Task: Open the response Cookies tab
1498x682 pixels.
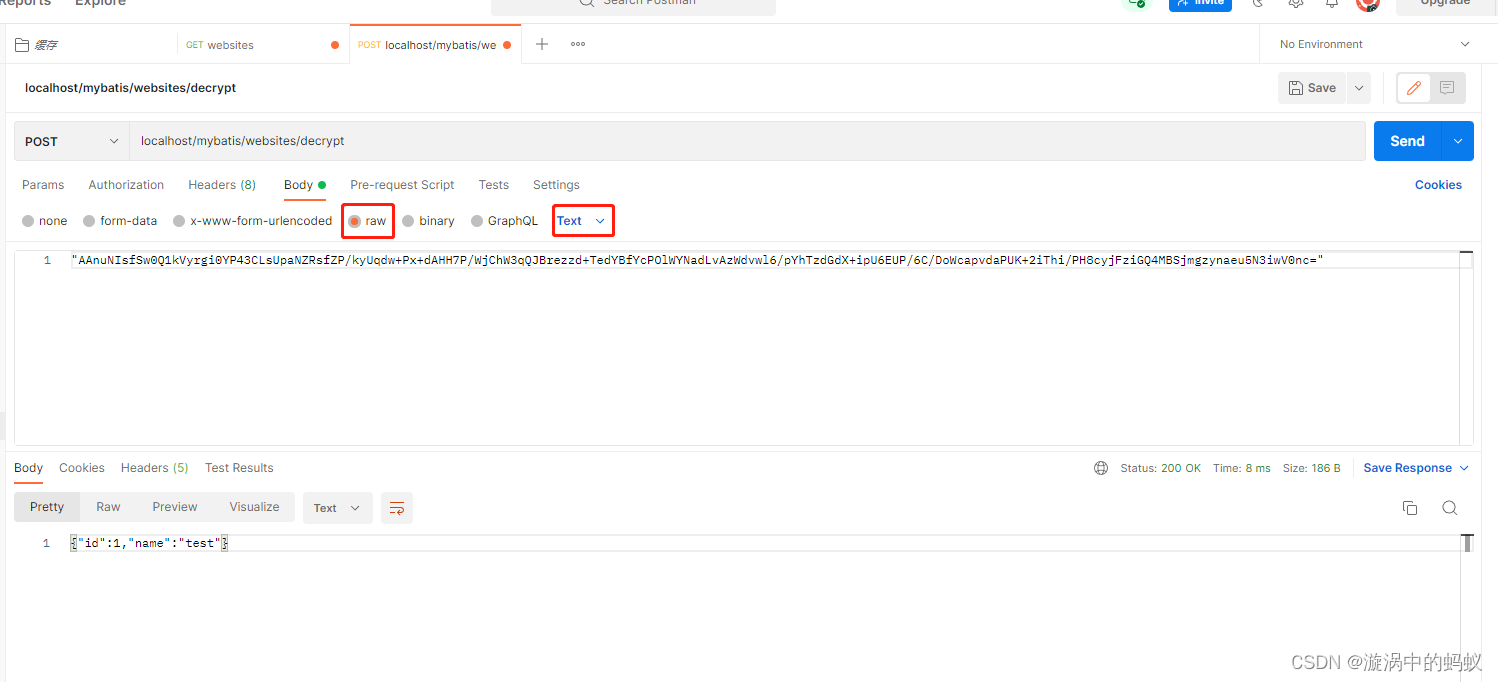Action: (x=82, y=468)
